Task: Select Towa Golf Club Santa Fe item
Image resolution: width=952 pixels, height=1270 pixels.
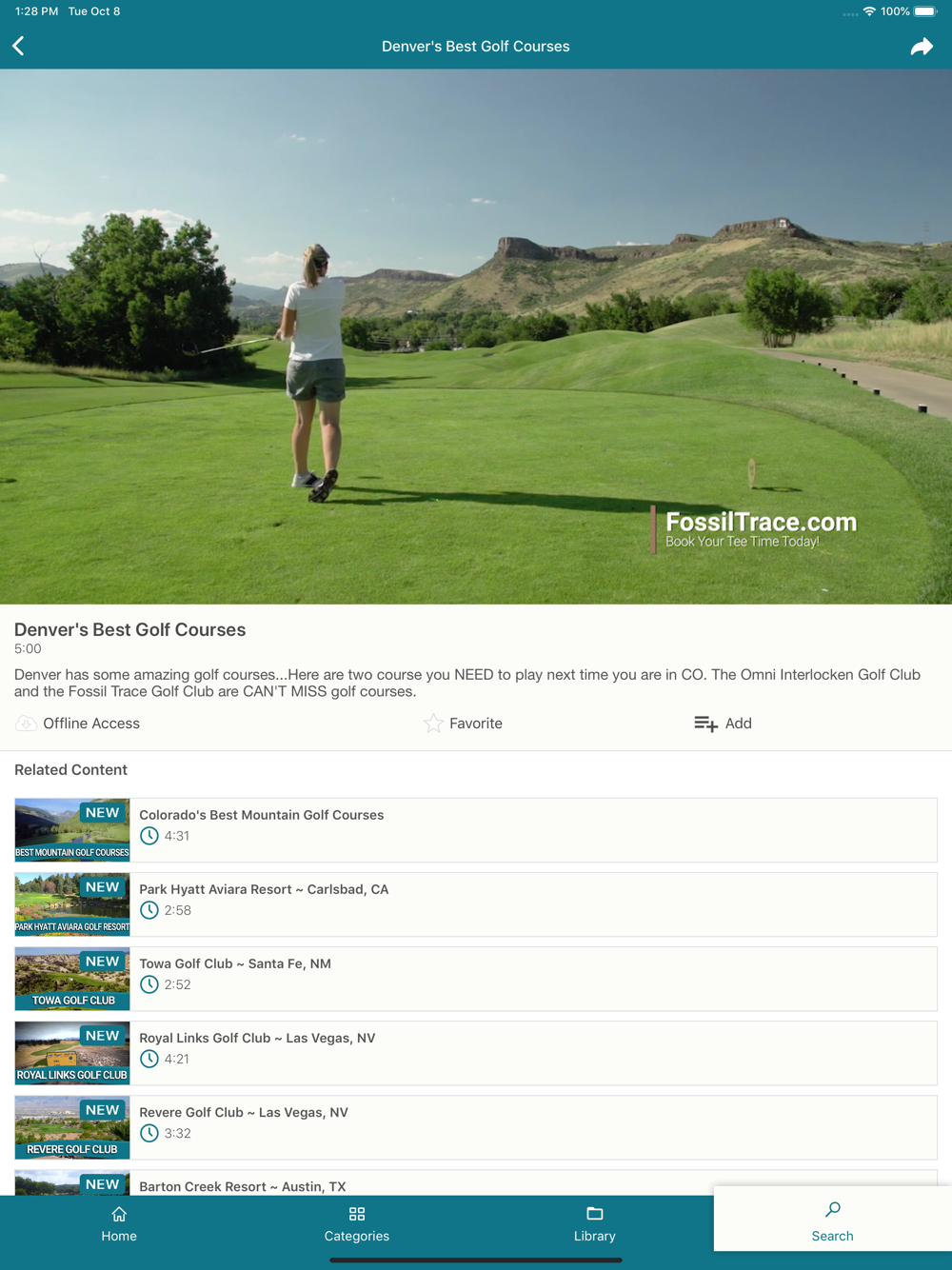Action: coord(476,979)
